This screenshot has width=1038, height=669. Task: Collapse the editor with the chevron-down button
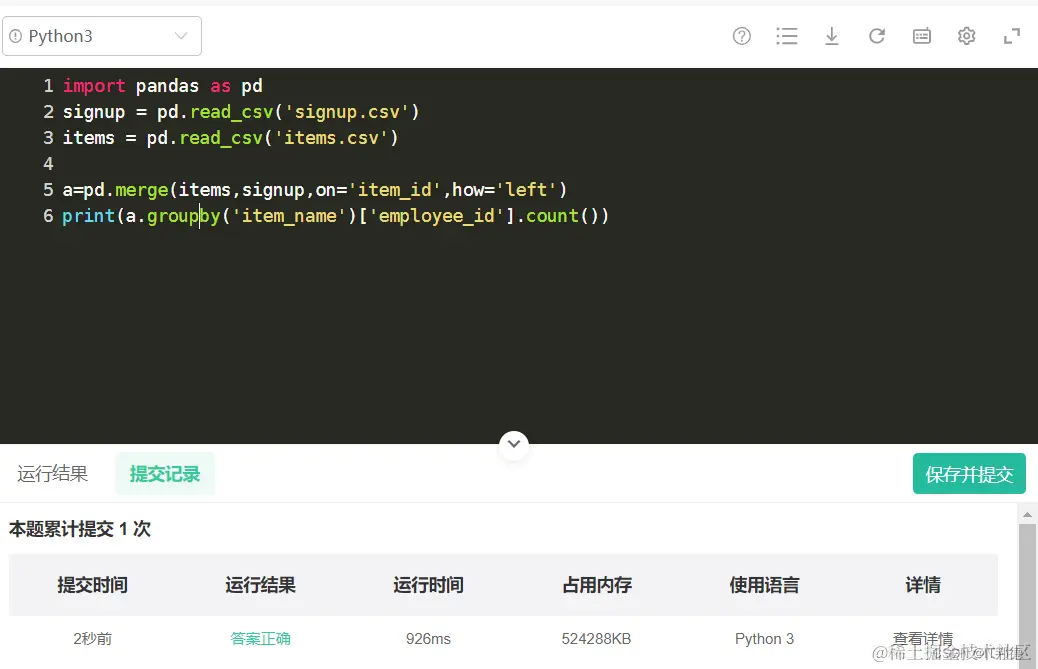click(514, 444)
